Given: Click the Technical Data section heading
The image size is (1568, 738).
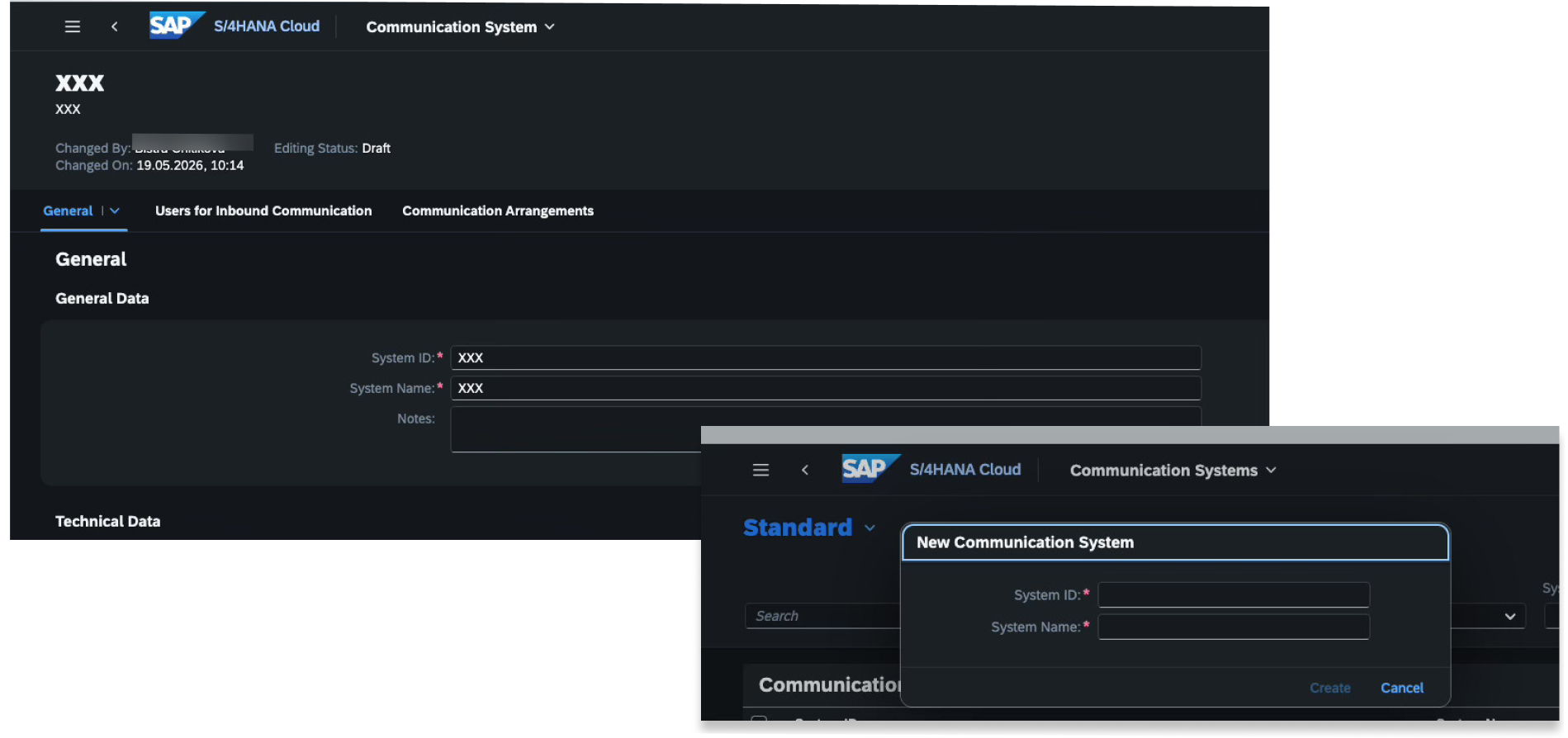Looking at the screenshot, I should (108, 521).
